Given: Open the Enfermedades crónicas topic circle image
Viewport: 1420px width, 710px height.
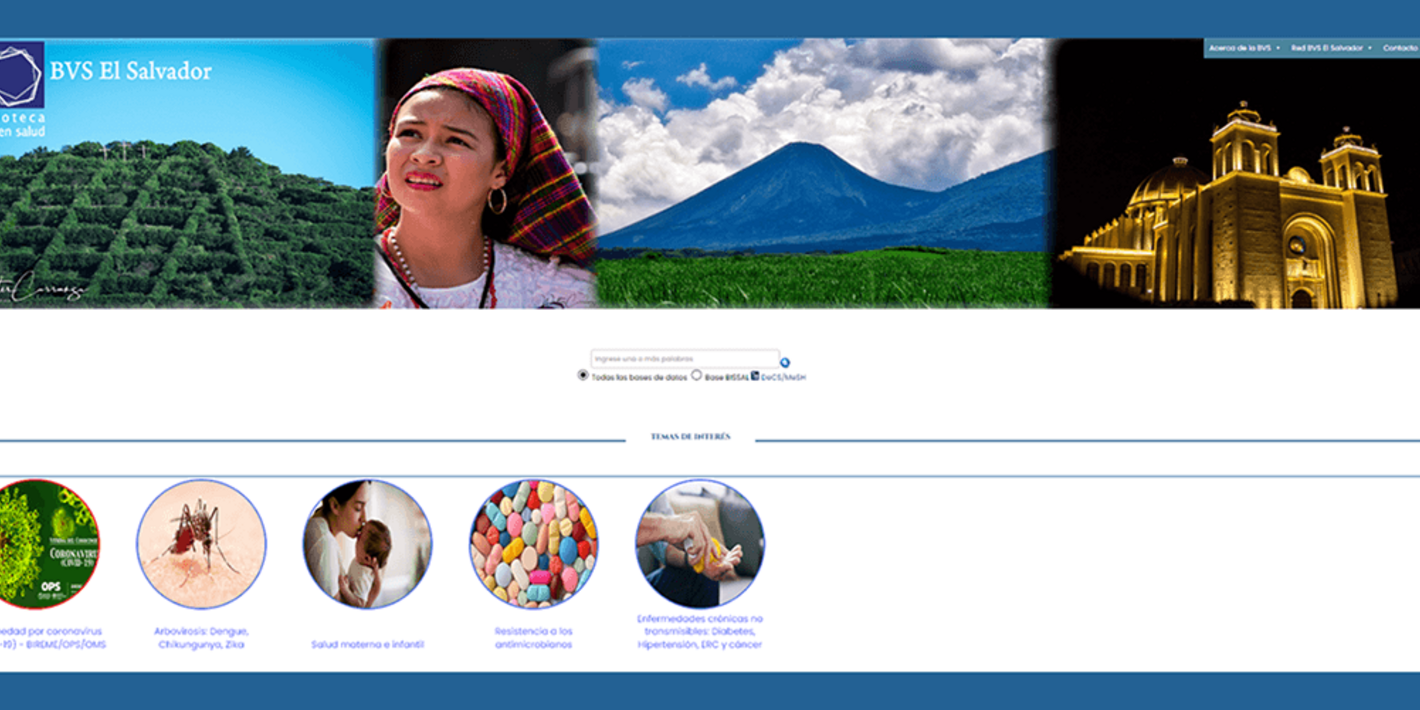Looking at the screenshot, I should coord(699,545).
